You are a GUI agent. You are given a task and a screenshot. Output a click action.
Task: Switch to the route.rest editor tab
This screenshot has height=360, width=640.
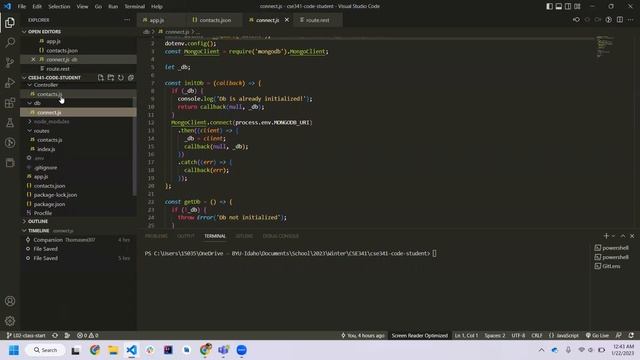pos(318,20)
